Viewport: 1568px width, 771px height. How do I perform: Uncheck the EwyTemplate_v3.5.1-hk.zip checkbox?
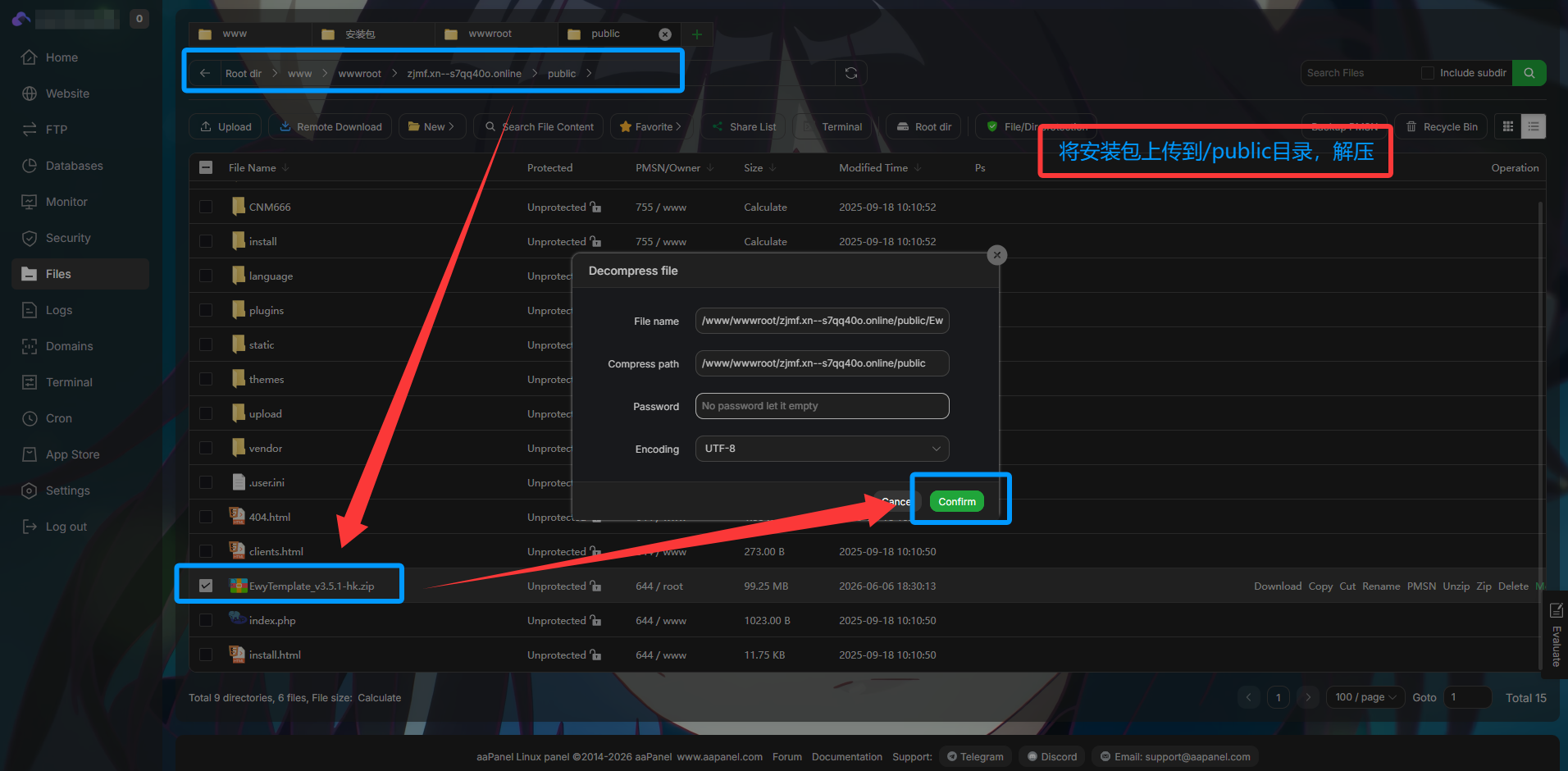[x=206, y=586]
